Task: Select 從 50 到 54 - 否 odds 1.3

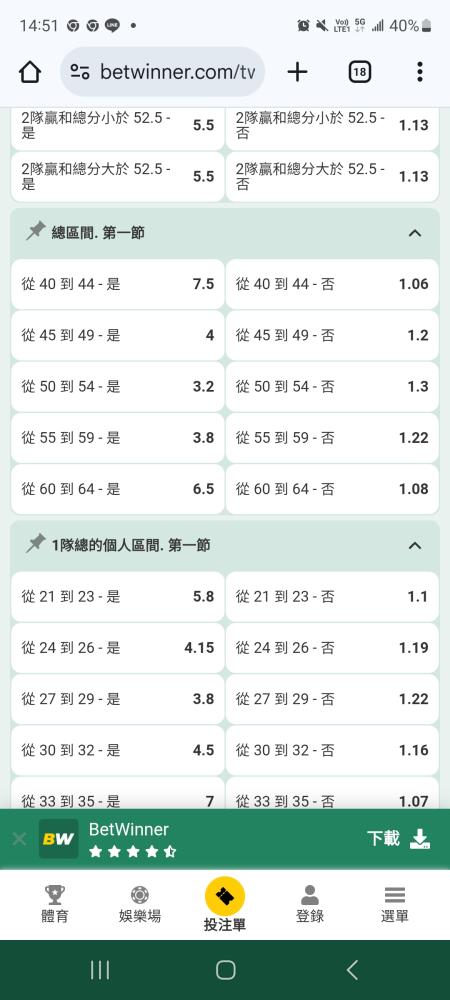Action: tap(332, 386)
